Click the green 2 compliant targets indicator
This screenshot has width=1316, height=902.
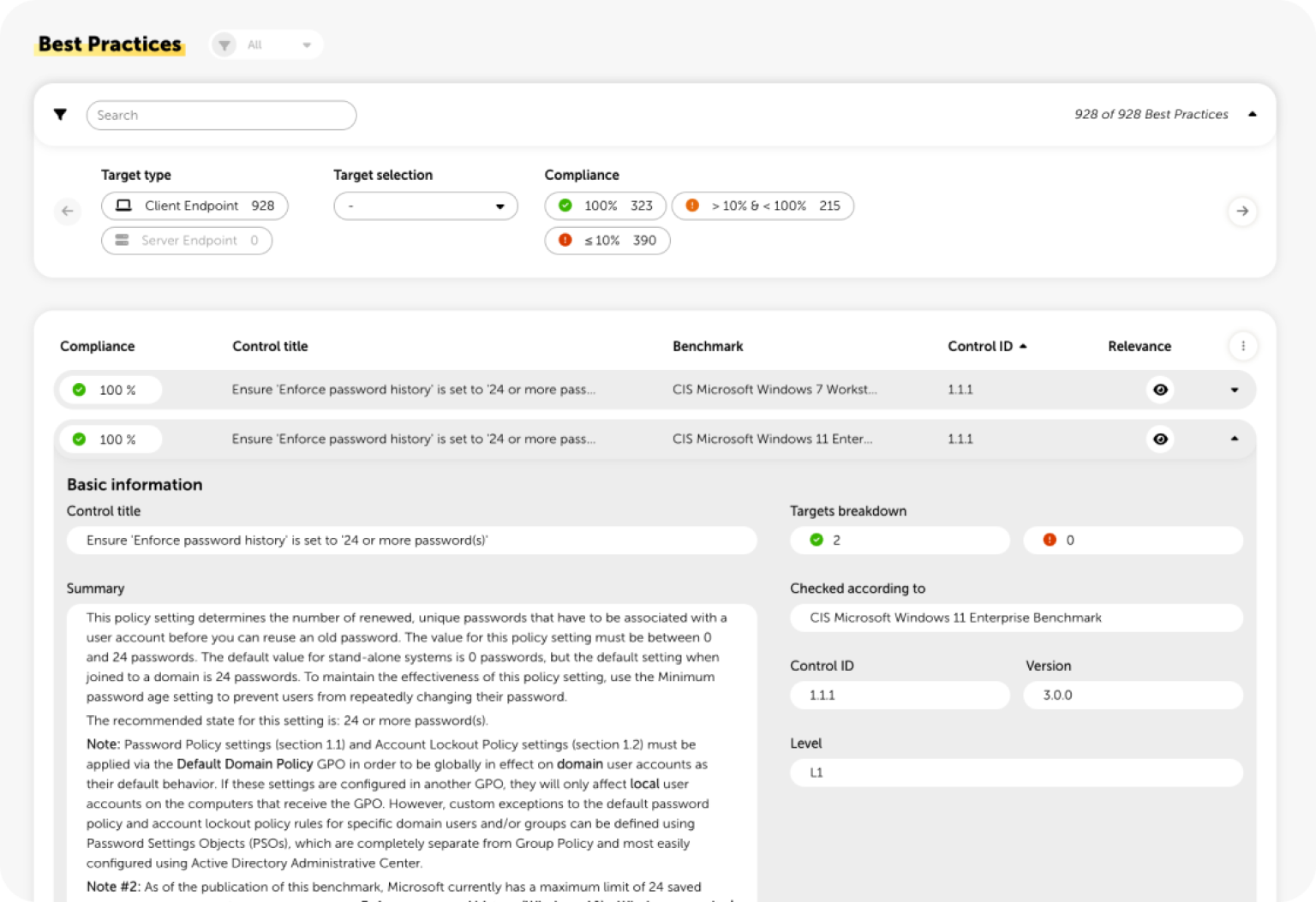tap(900, 541)
